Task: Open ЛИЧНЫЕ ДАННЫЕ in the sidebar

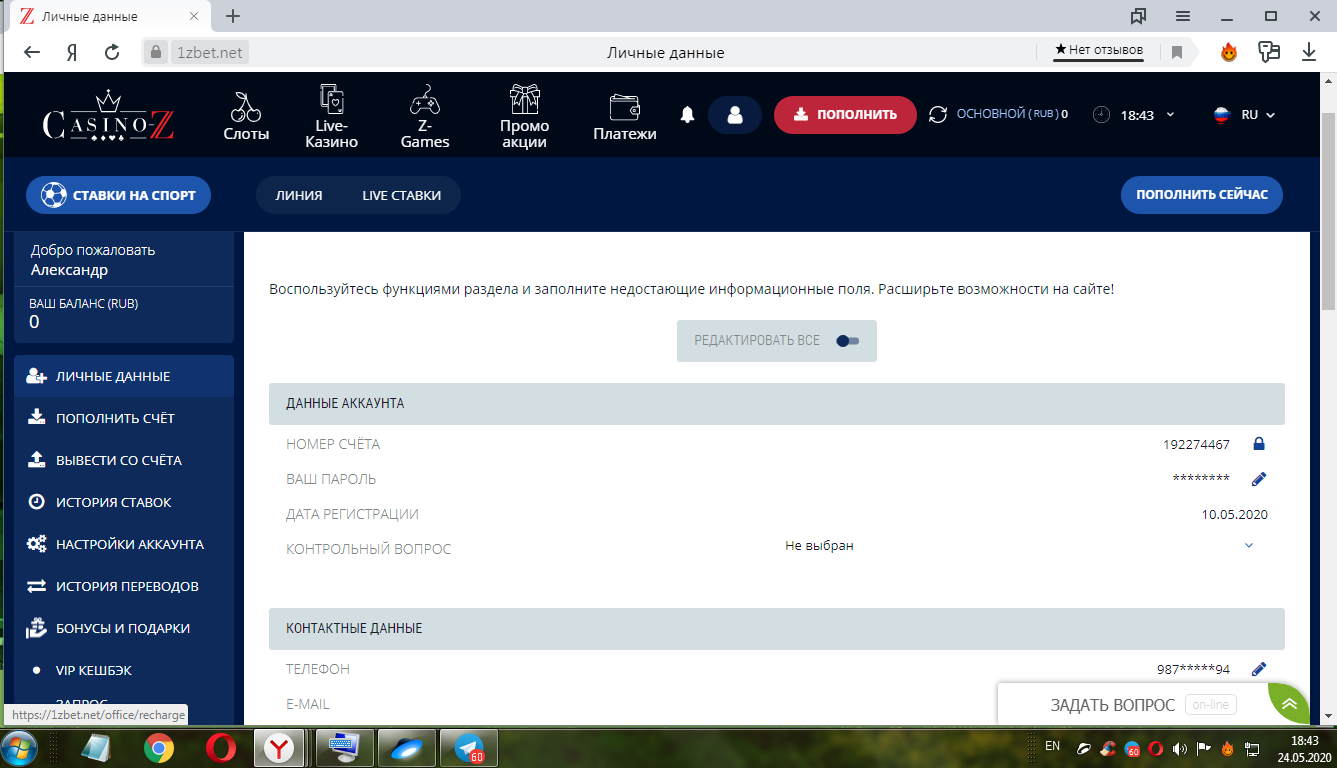Action: (124, 376)
